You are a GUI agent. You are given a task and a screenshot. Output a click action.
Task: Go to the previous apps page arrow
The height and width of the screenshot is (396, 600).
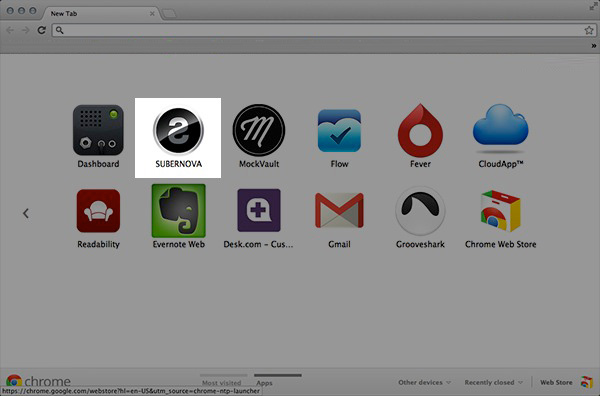[26, 213]
